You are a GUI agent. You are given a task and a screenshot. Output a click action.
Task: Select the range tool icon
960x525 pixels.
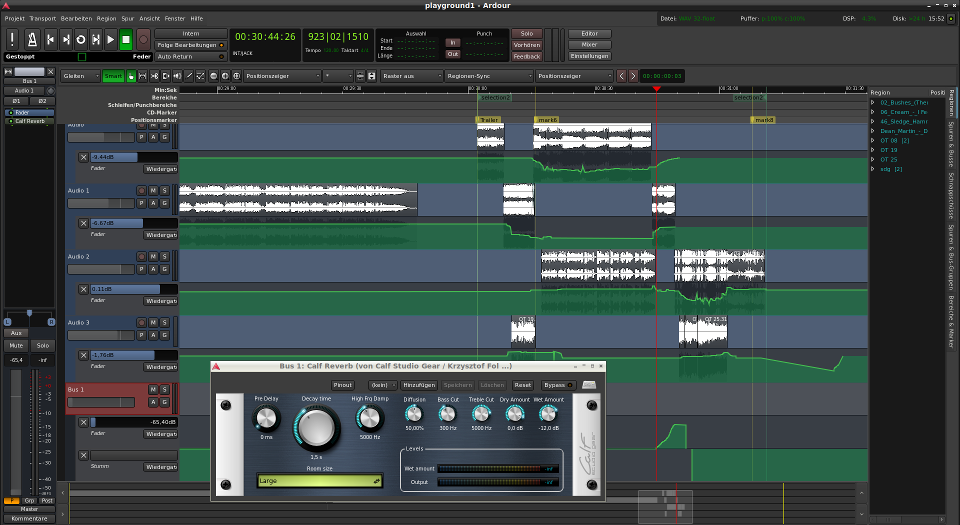(x=143, y=76)
